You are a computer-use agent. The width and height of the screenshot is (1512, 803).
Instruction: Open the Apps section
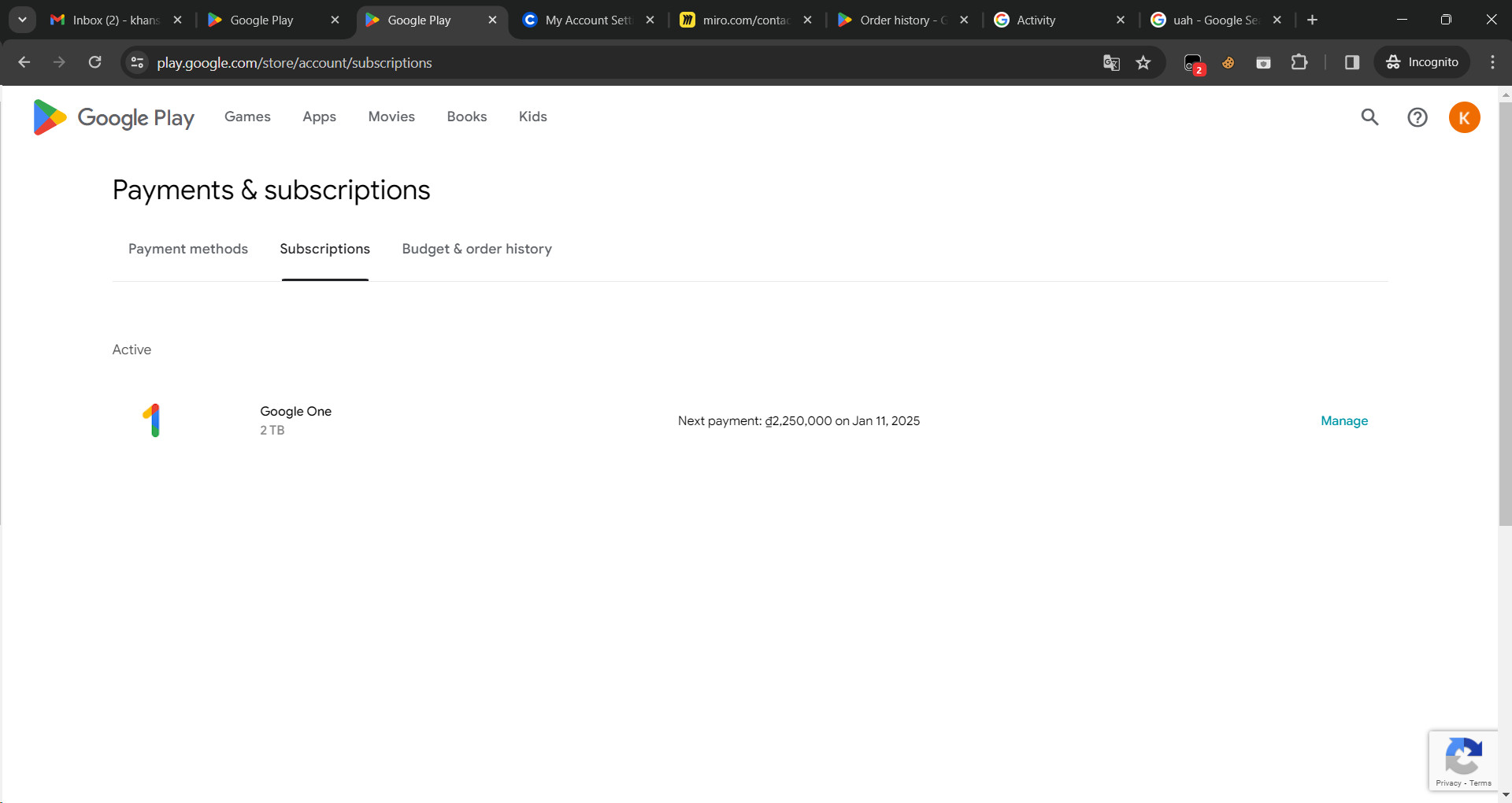[x=319, y=117]
